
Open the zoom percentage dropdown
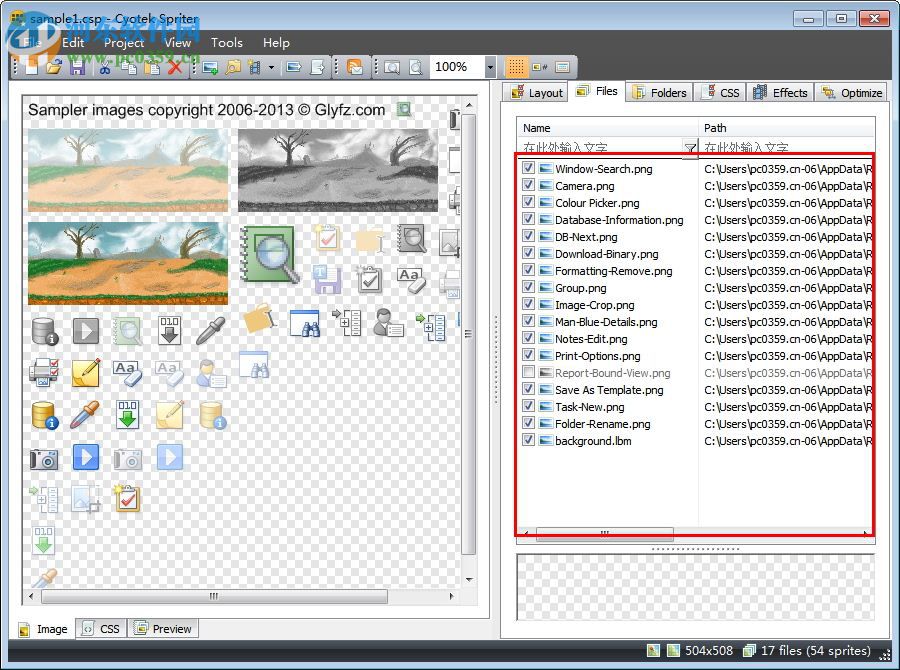(489, 67)
